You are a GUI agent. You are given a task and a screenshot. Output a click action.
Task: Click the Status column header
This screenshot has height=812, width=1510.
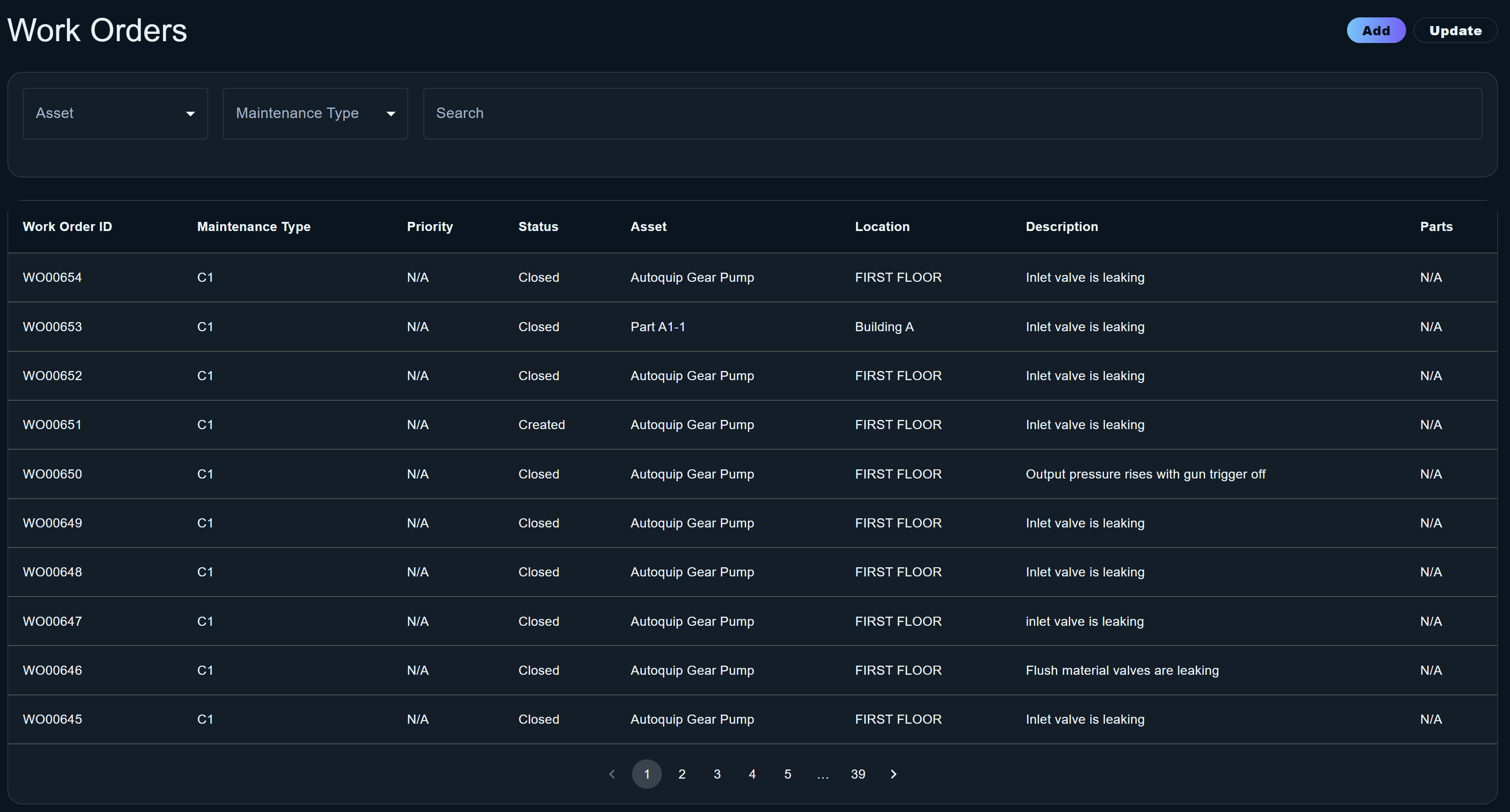(538, 226)
